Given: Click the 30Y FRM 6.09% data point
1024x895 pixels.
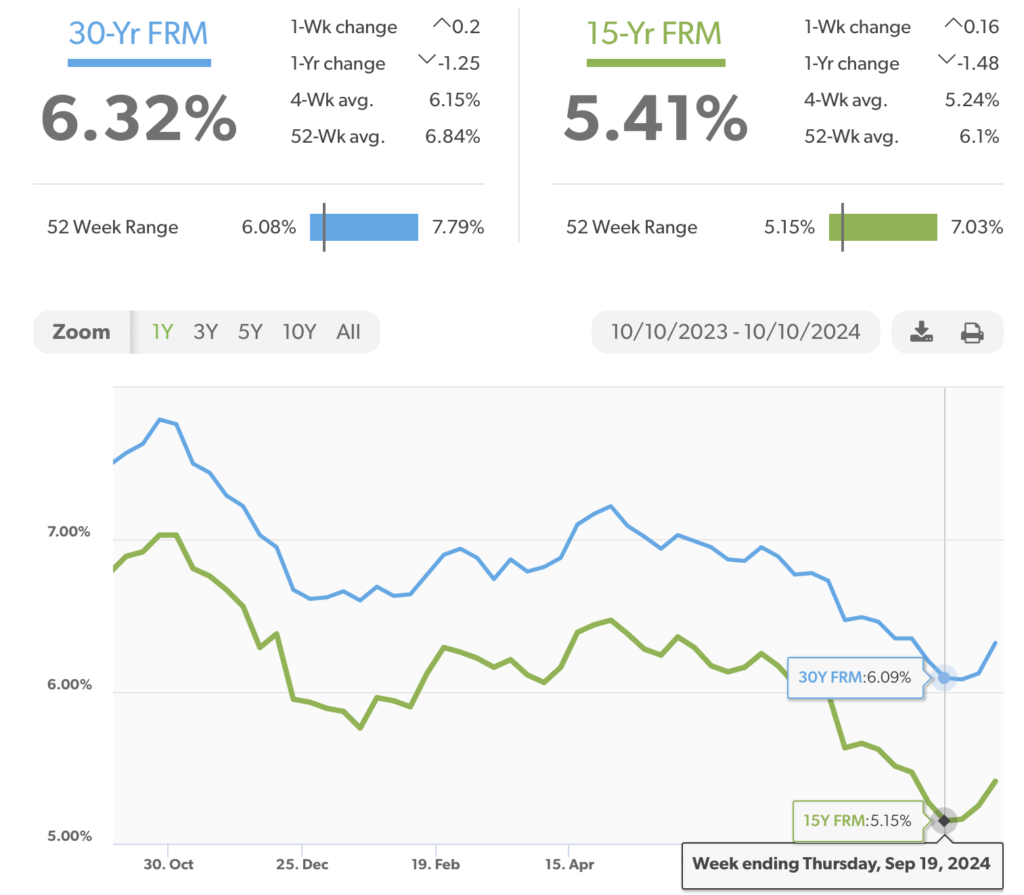Looking at the screenshot, I should 944,678.
